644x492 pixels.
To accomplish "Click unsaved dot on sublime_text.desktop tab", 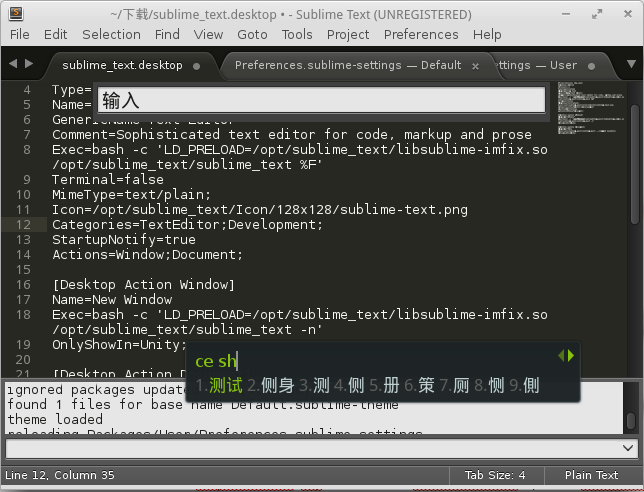I will coord(196,66).
